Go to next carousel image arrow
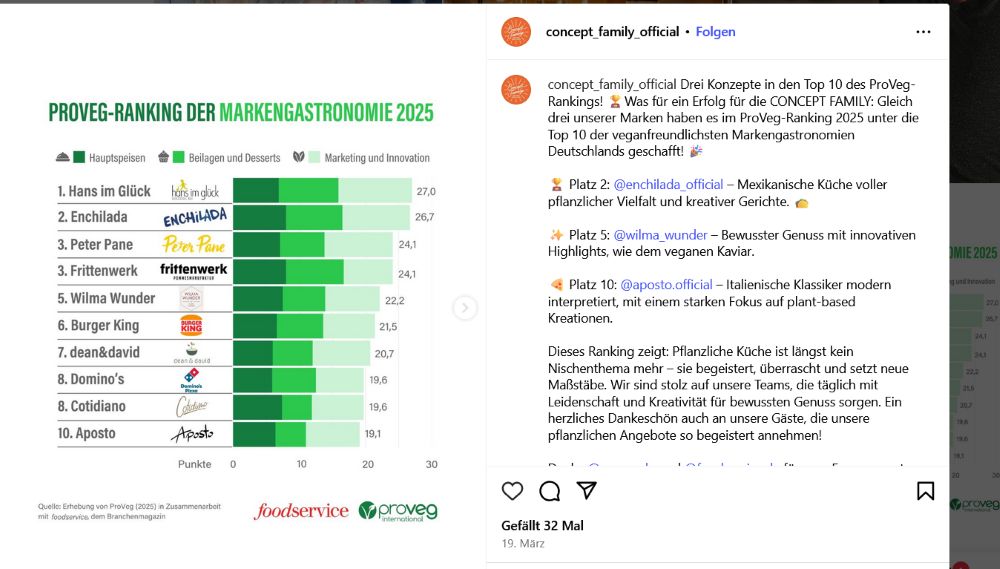This screenshot has height=569, width=1000. pyautogui.click(x=465, y=308)
